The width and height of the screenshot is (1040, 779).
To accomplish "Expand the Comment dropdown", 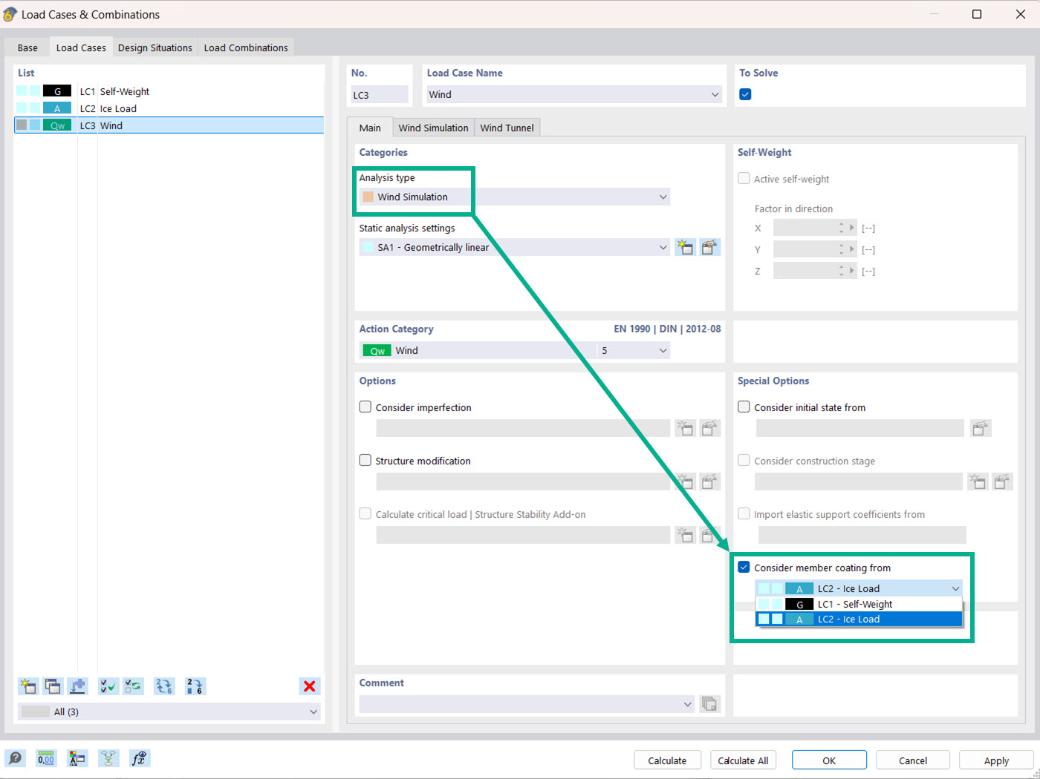I will coord(687,704).
